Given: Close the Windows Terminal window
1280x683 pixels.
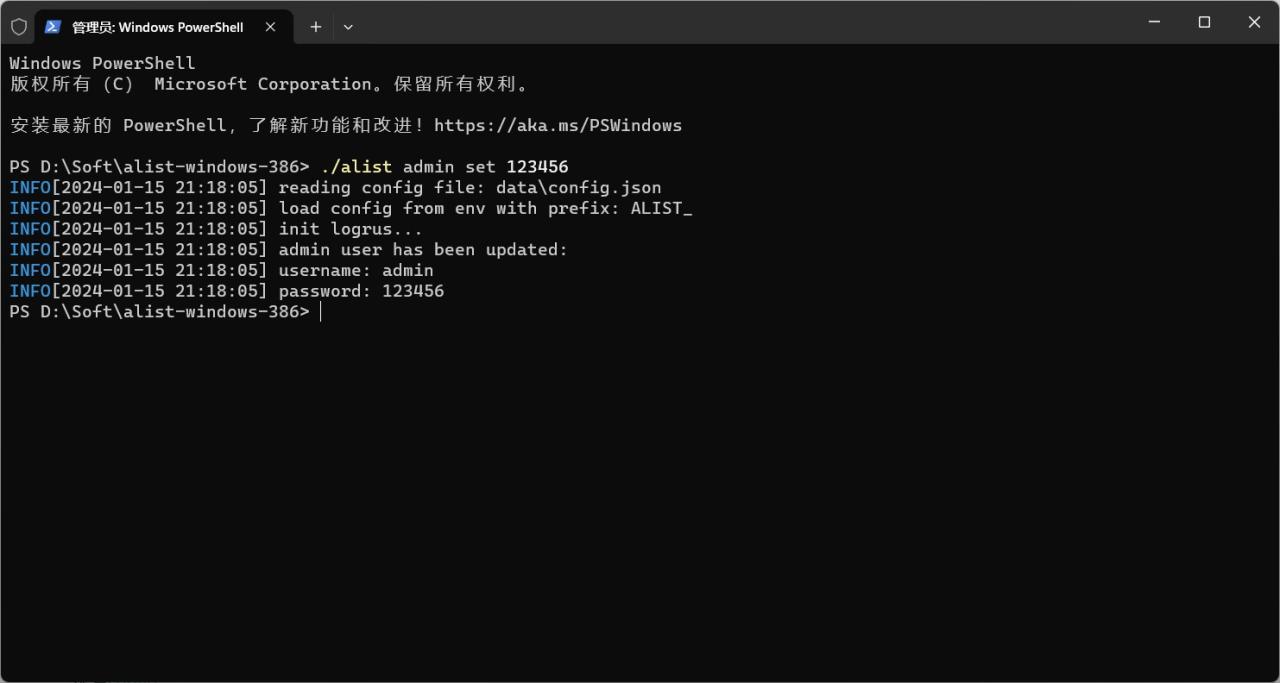Looking at the screenshot, I should [x=1254, y=22].
